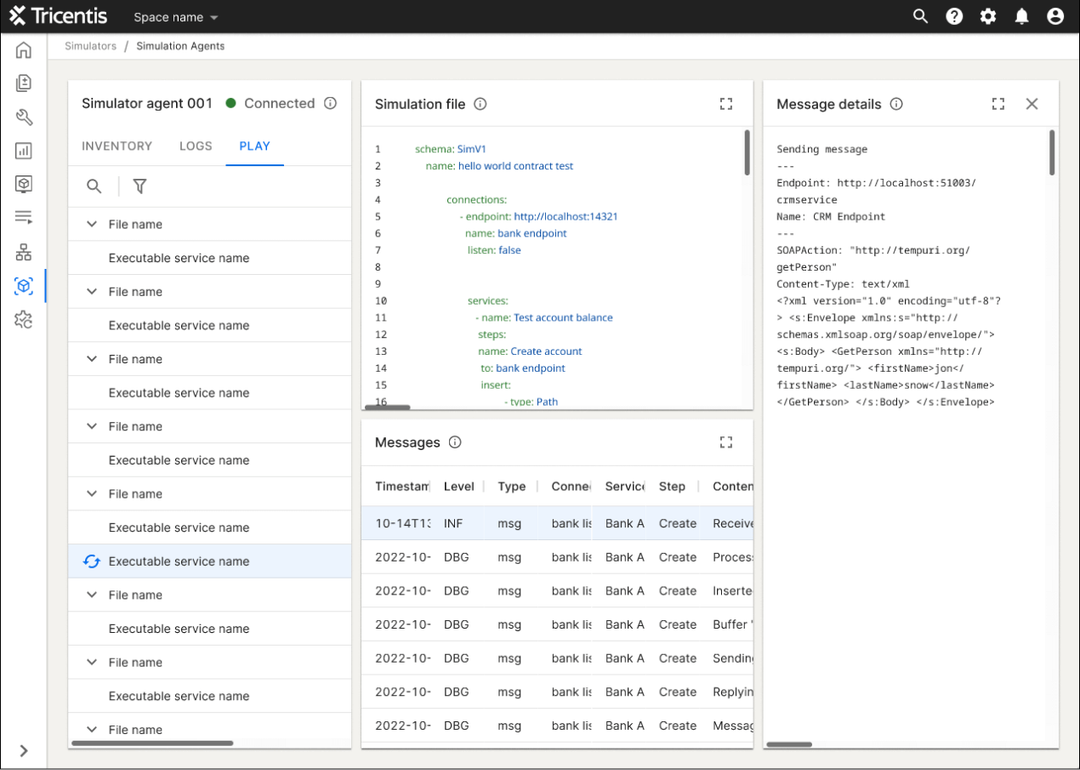Open the filter icon beside the search
Viewport: 1080px width, 770px height.
[x=139, y=186]
